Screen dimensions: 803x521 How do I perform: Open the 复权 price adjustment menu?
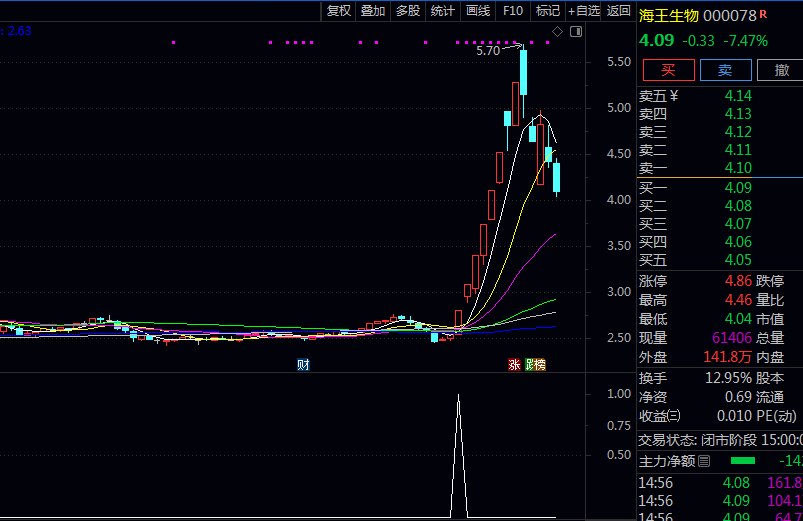tap(339, 11)
